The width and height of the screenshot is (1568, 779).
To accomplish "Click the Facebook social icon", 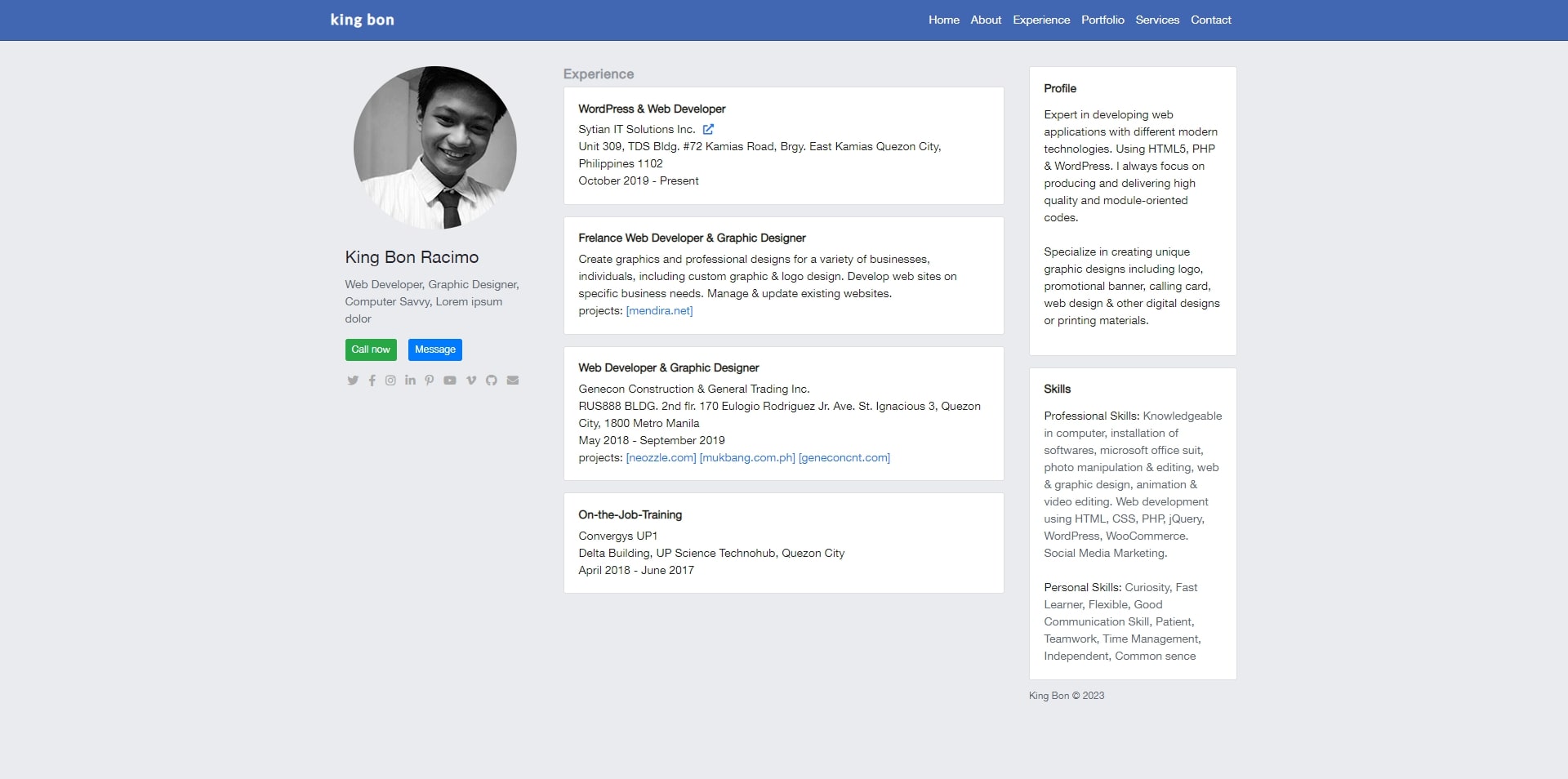I will click(x=372, y=381).
